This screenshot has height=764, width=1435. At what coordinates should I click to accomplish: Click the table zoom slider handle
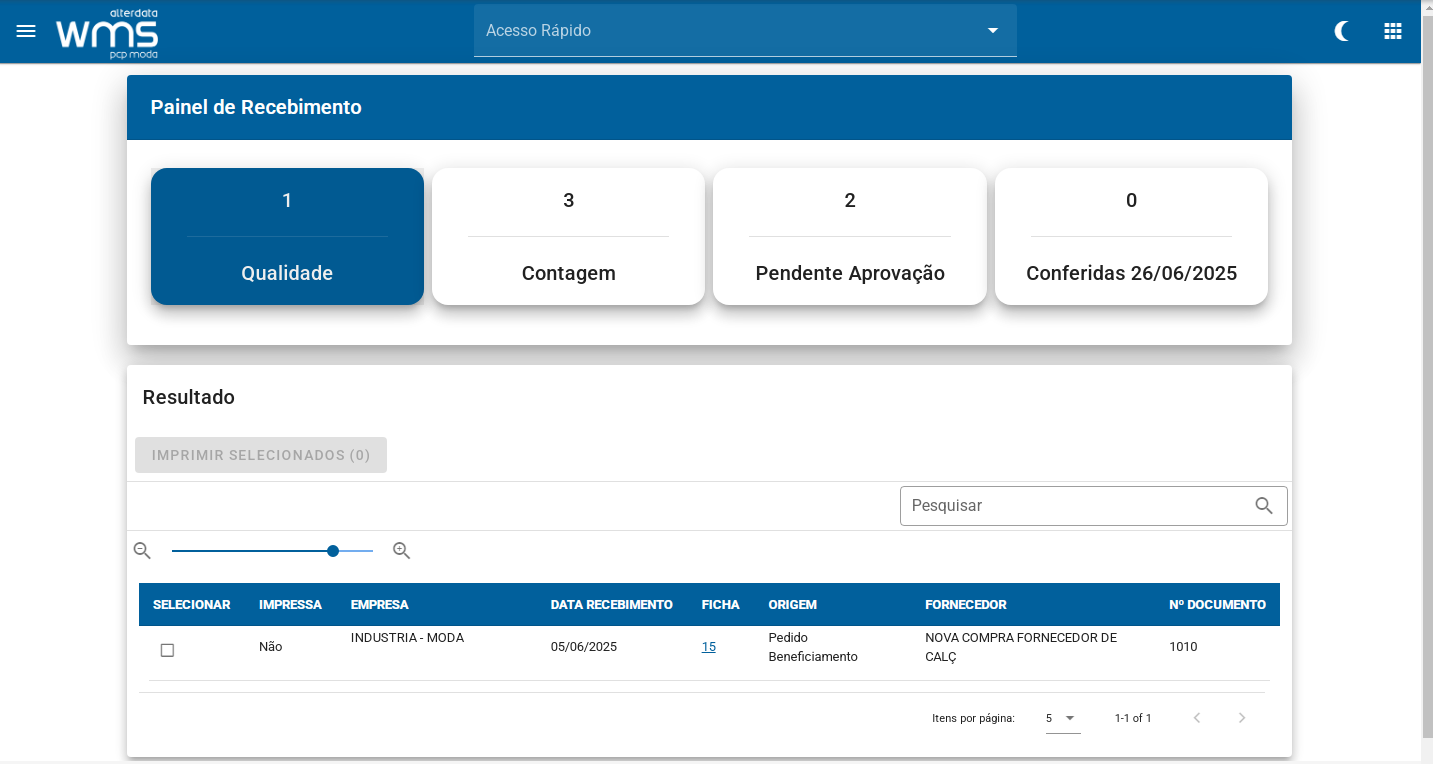(x=333, y=551)
